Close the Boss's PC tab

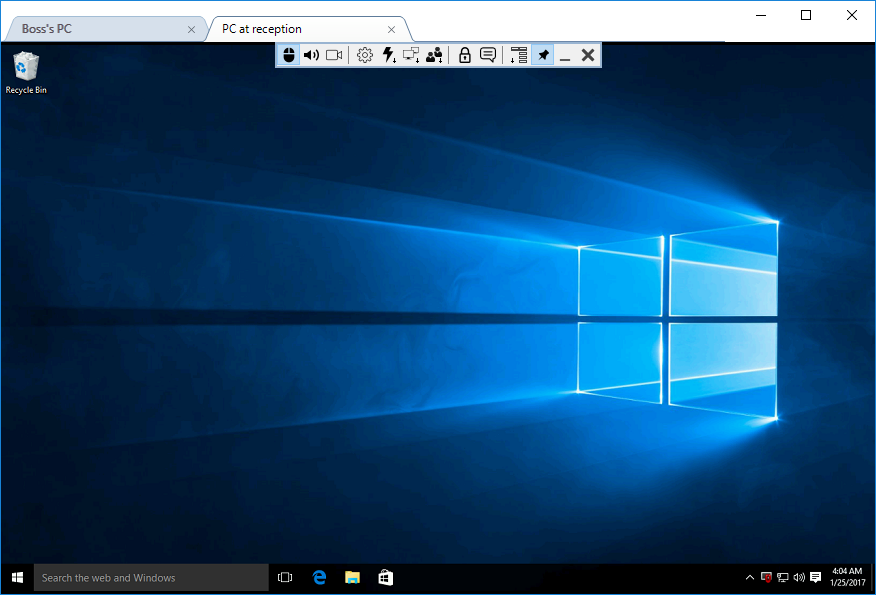(192, 29)
